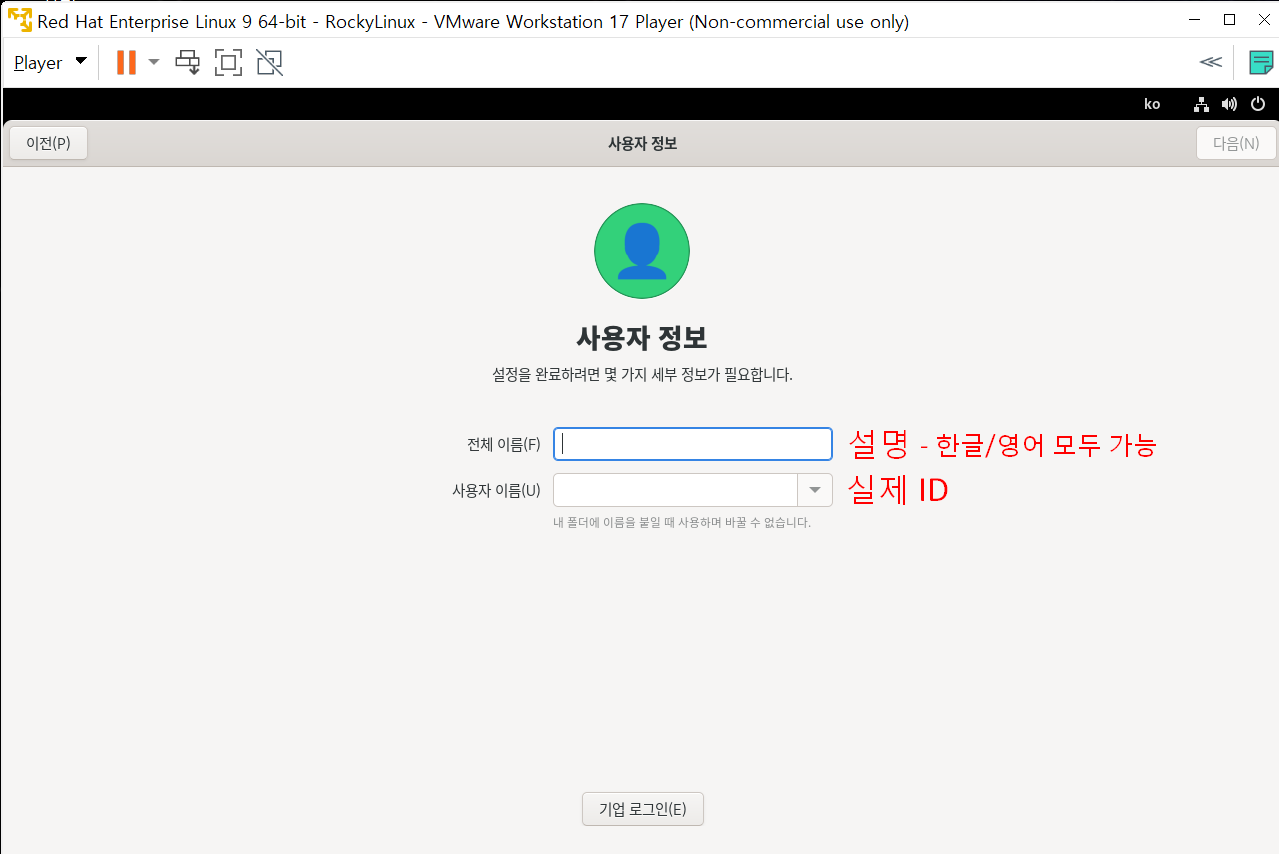The width and height of the screenshot is (1279, 854).
Task: Maximize the VMware Player window
Action: (1229, 20)
